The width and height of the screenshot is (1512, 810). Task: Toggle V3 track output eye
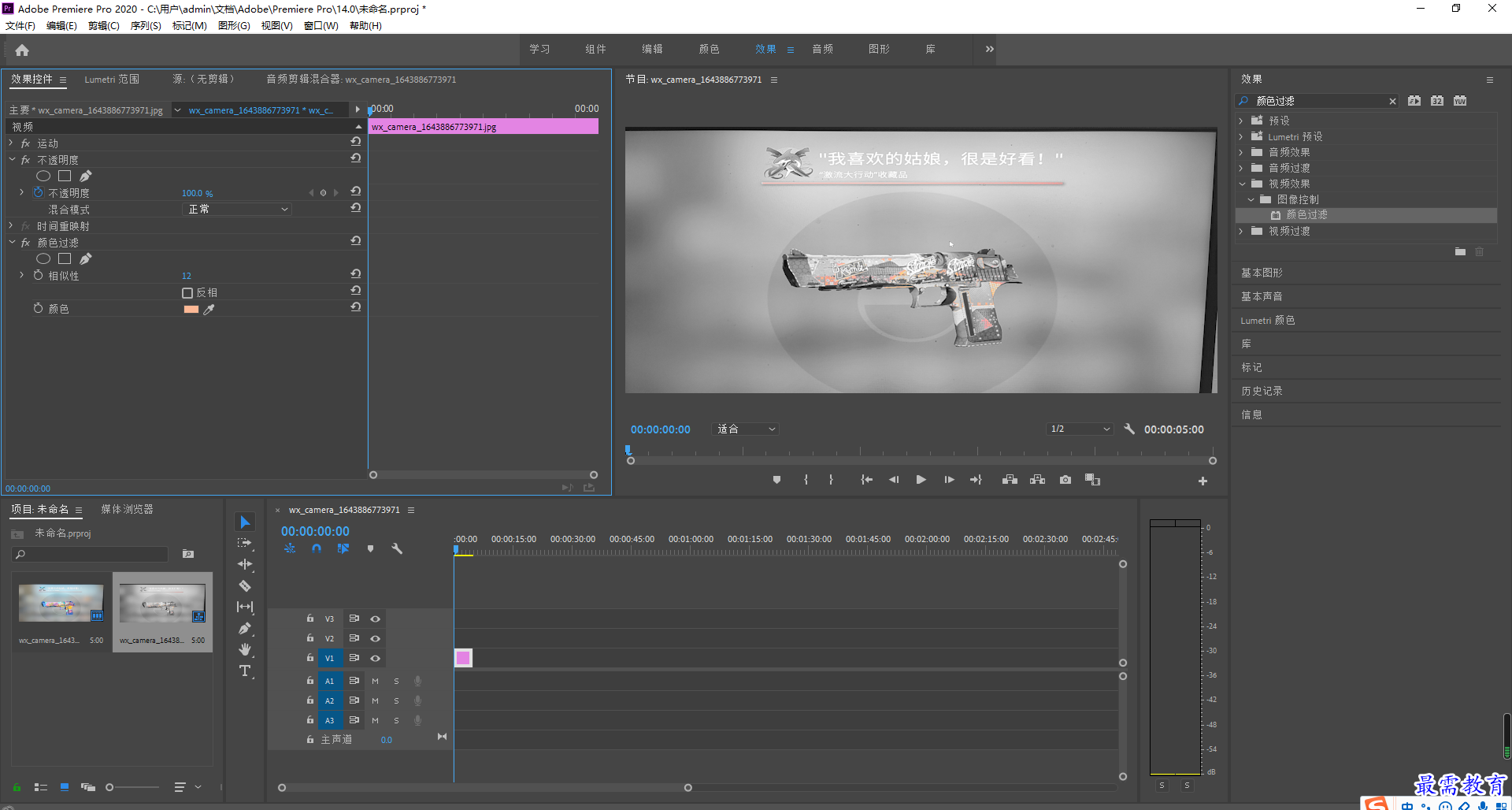pyautogui.click(x=376, y=619)
